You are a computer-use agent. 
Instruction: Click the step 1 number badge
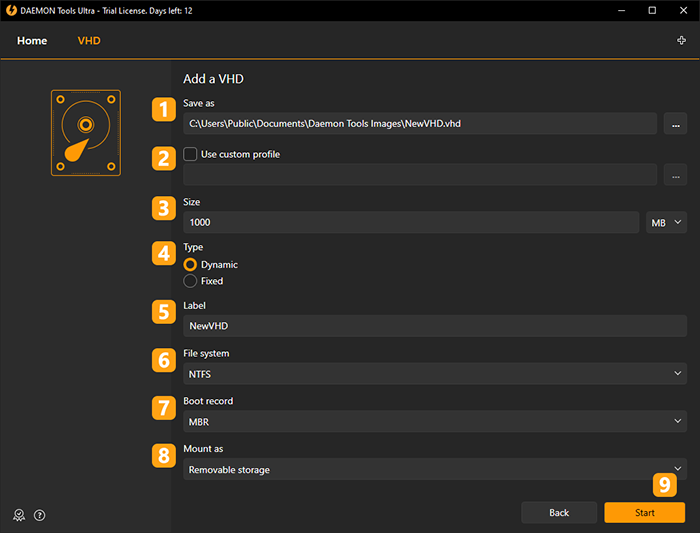click(x=164, y=109)
